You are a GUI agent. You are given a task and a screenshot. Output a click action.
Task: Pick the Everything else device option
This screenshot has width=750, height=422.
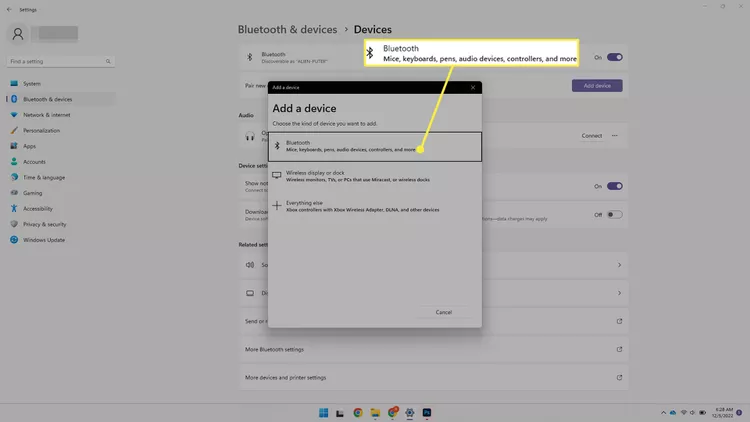pos(375,206)
